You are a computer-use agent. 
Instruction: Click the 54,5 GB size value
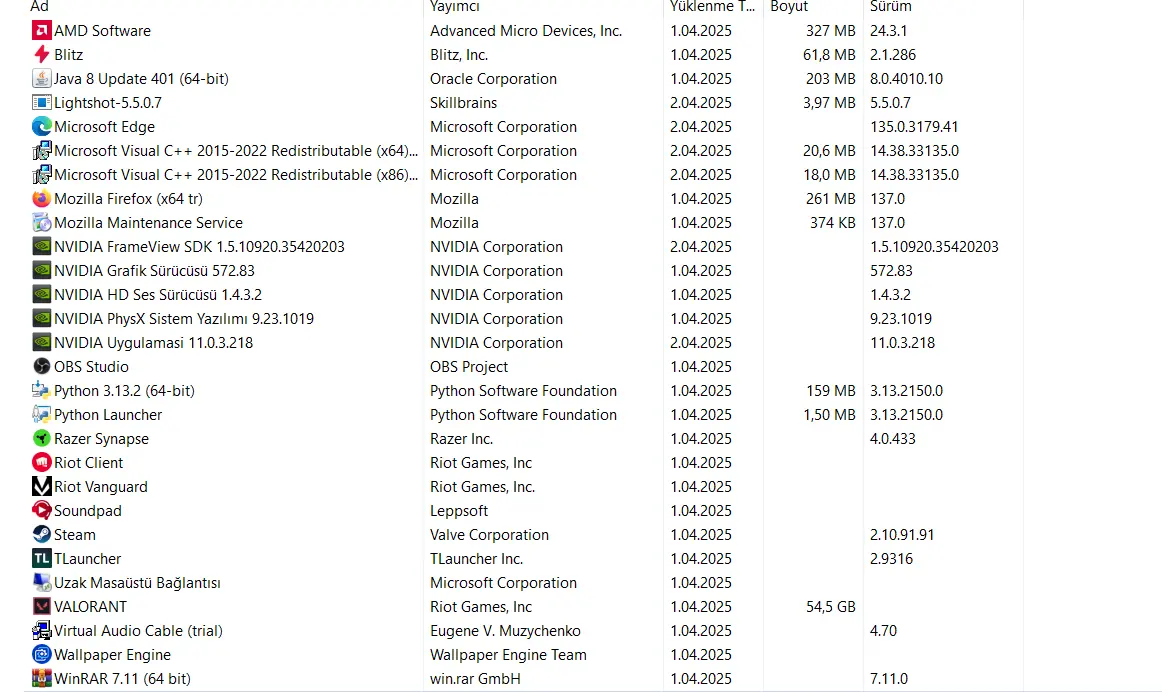coord(831,607)
